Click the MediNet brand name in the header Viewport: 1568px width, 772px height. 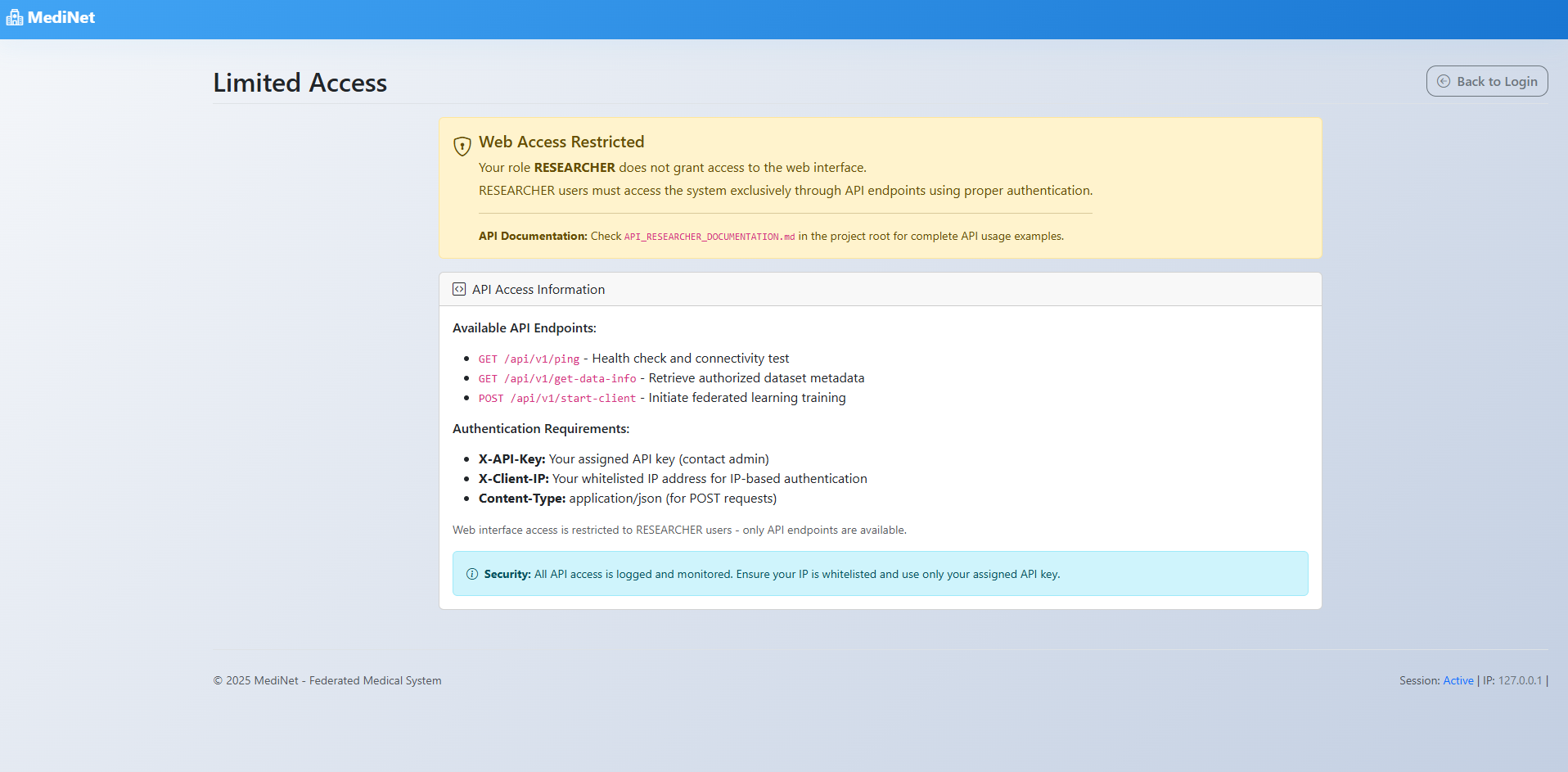click(x=61, y=17)
